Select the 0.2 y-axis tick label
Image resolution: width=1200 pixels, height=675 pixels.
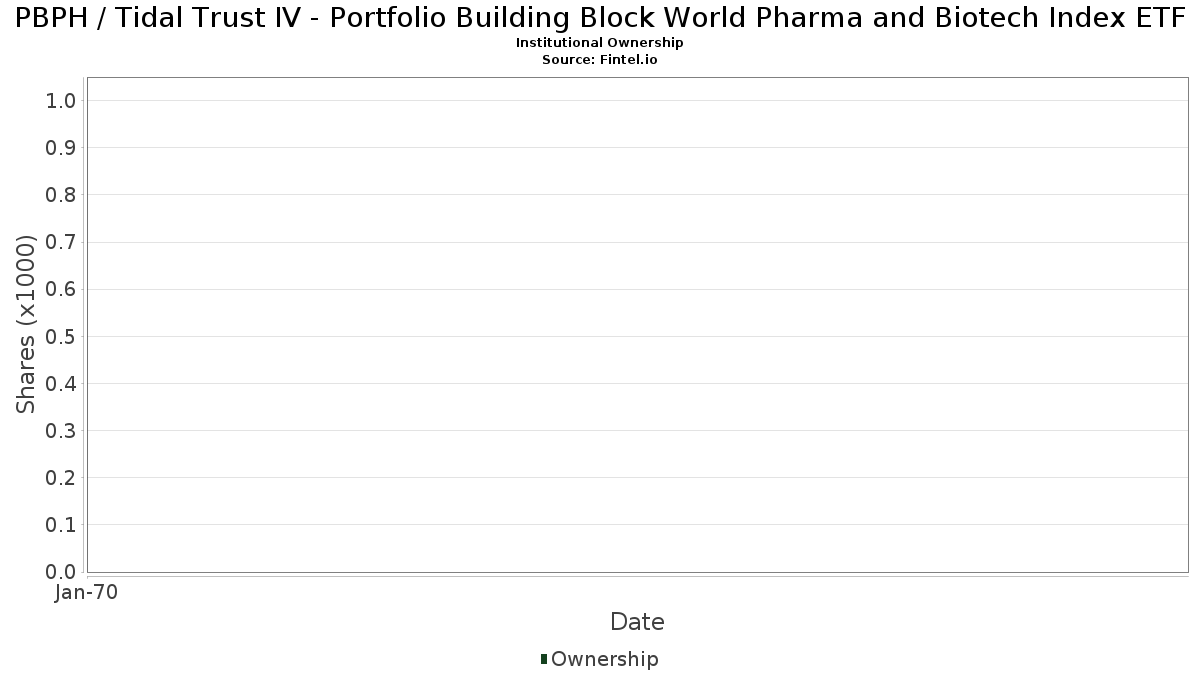(61, 478)
